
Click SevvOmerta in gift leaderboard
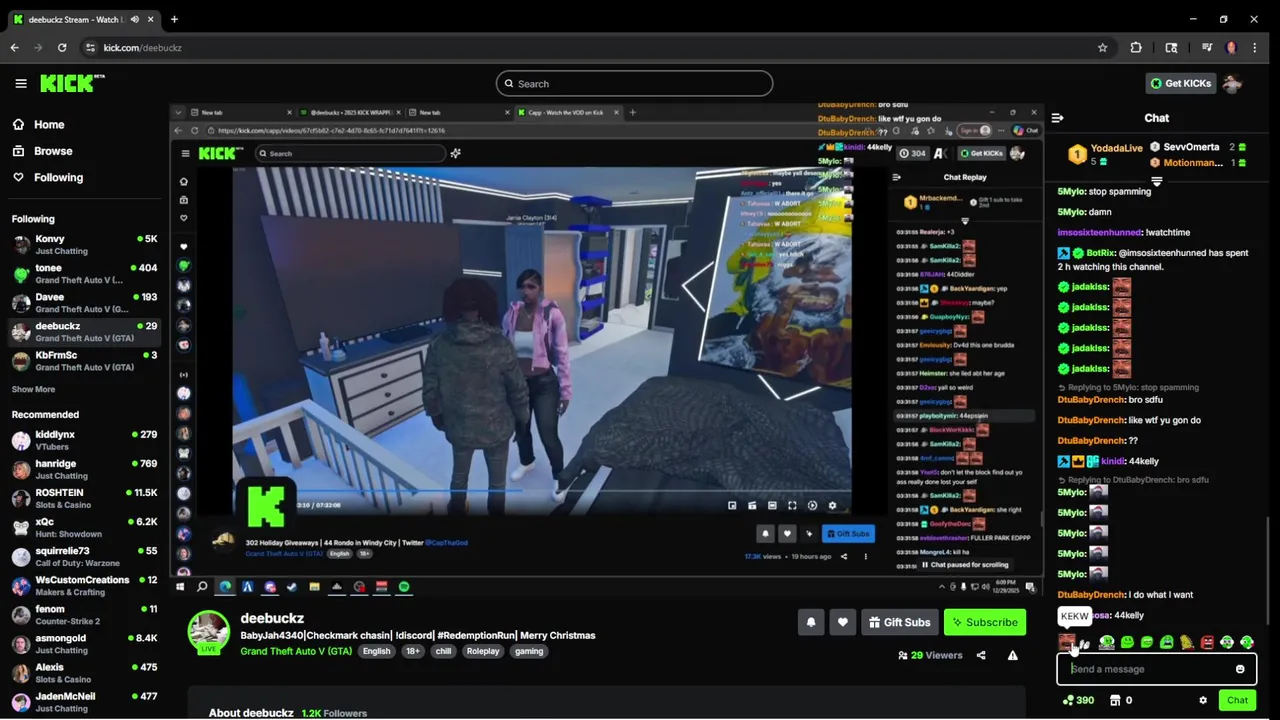(x=1191, y=148)
